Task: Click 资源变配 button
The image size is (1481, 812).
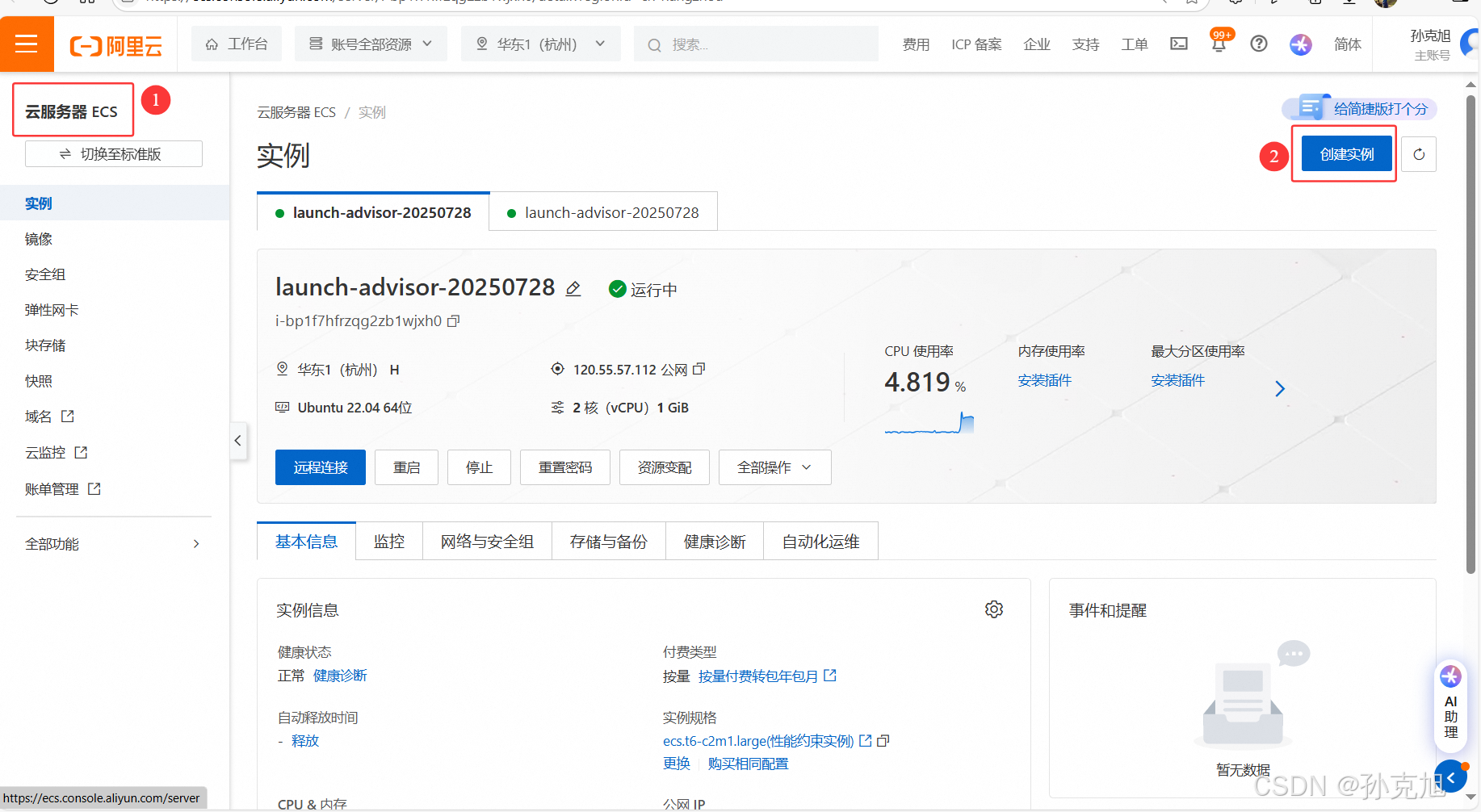Action: [665, 467]
